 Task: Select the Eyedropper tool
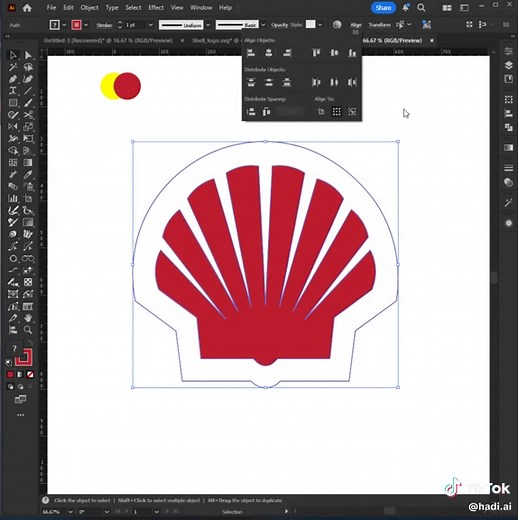pos(28,174)
